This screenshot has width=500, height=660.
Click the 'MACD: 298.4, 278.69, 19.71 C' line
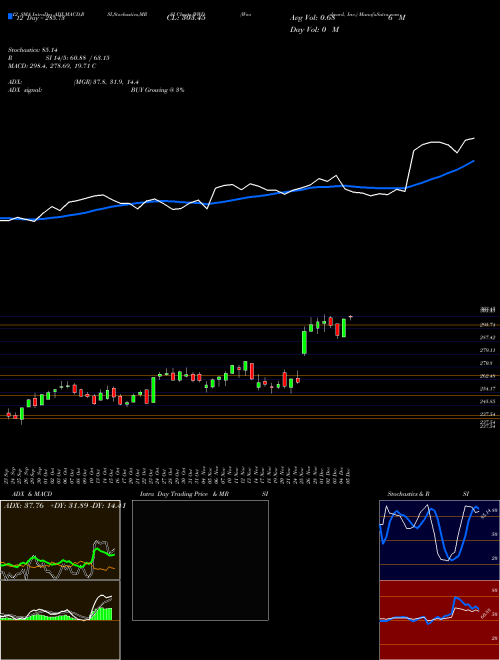(x=52, y=66)
